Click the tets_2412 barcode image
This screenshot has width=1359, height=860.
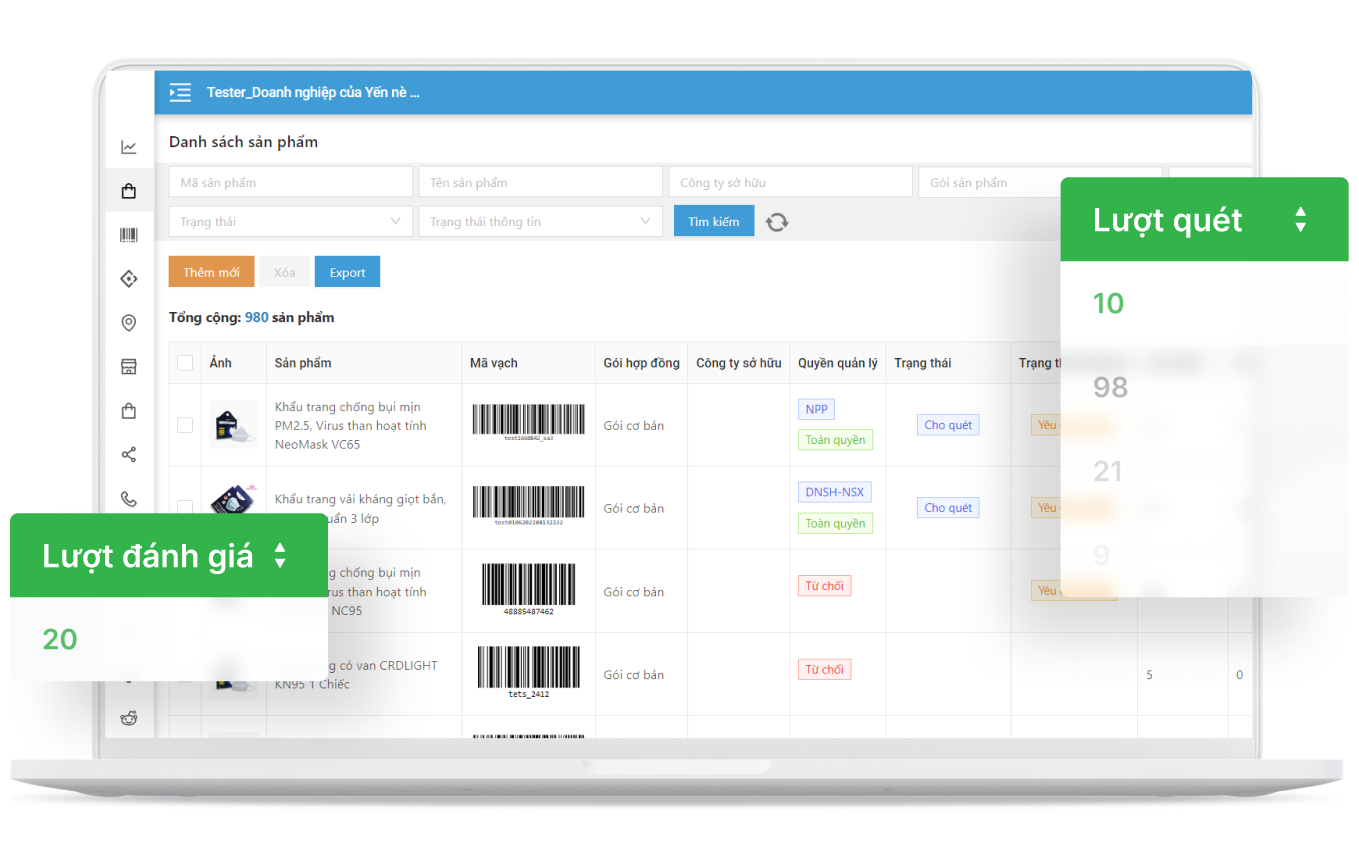click(529, 673)
